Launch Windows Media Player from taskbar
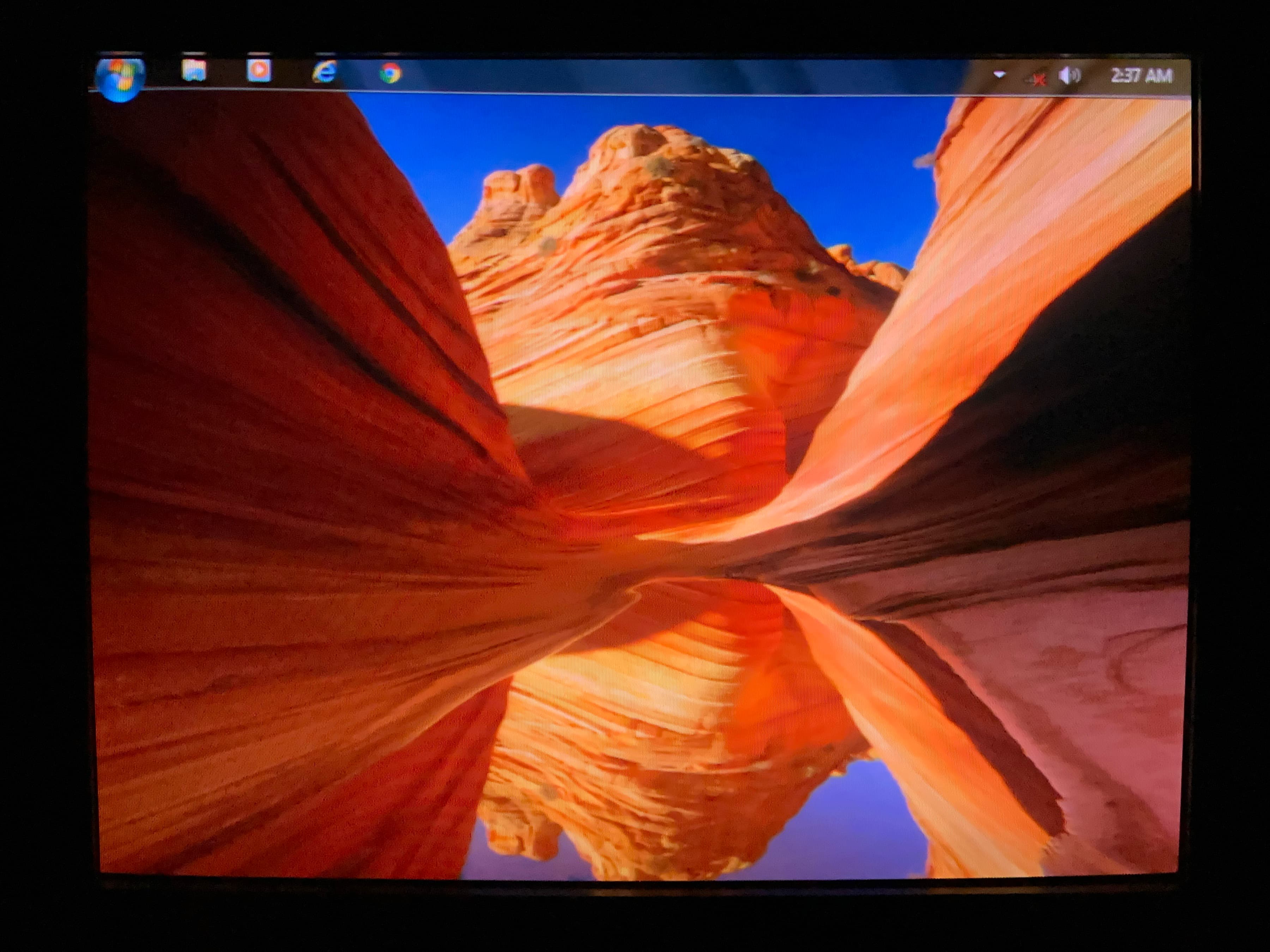The width and height of the screenshot is (1270, 952). pyautogui.click(x=259, y=71)
